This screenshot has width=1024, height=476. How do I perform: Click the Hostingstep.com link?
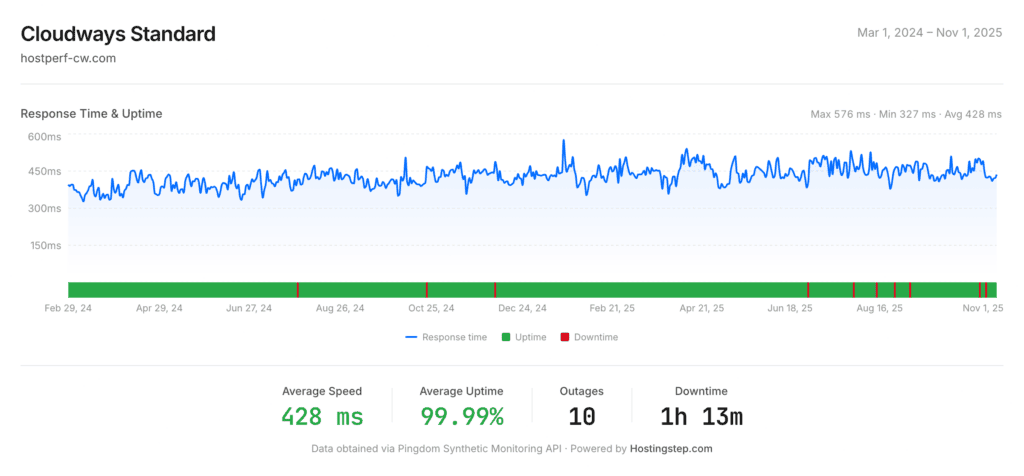coord(671,449)
